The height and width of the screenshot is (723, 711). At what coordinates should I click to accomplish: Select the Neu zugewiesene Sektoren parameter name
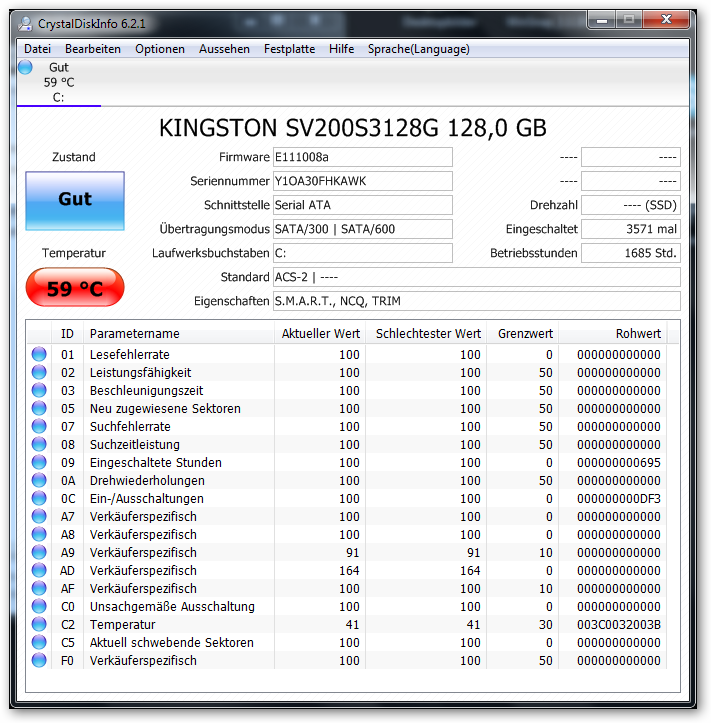165,409
